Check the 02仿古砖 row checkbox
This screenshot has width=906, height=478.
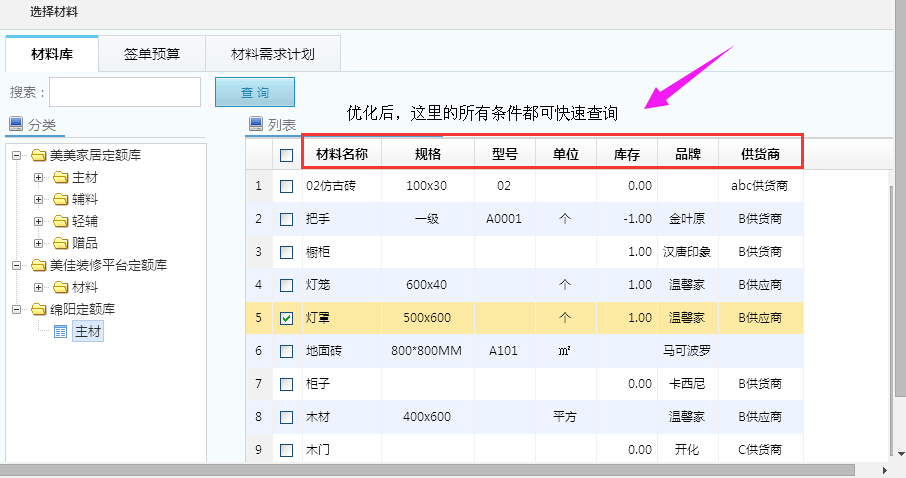tap(287, 186)
